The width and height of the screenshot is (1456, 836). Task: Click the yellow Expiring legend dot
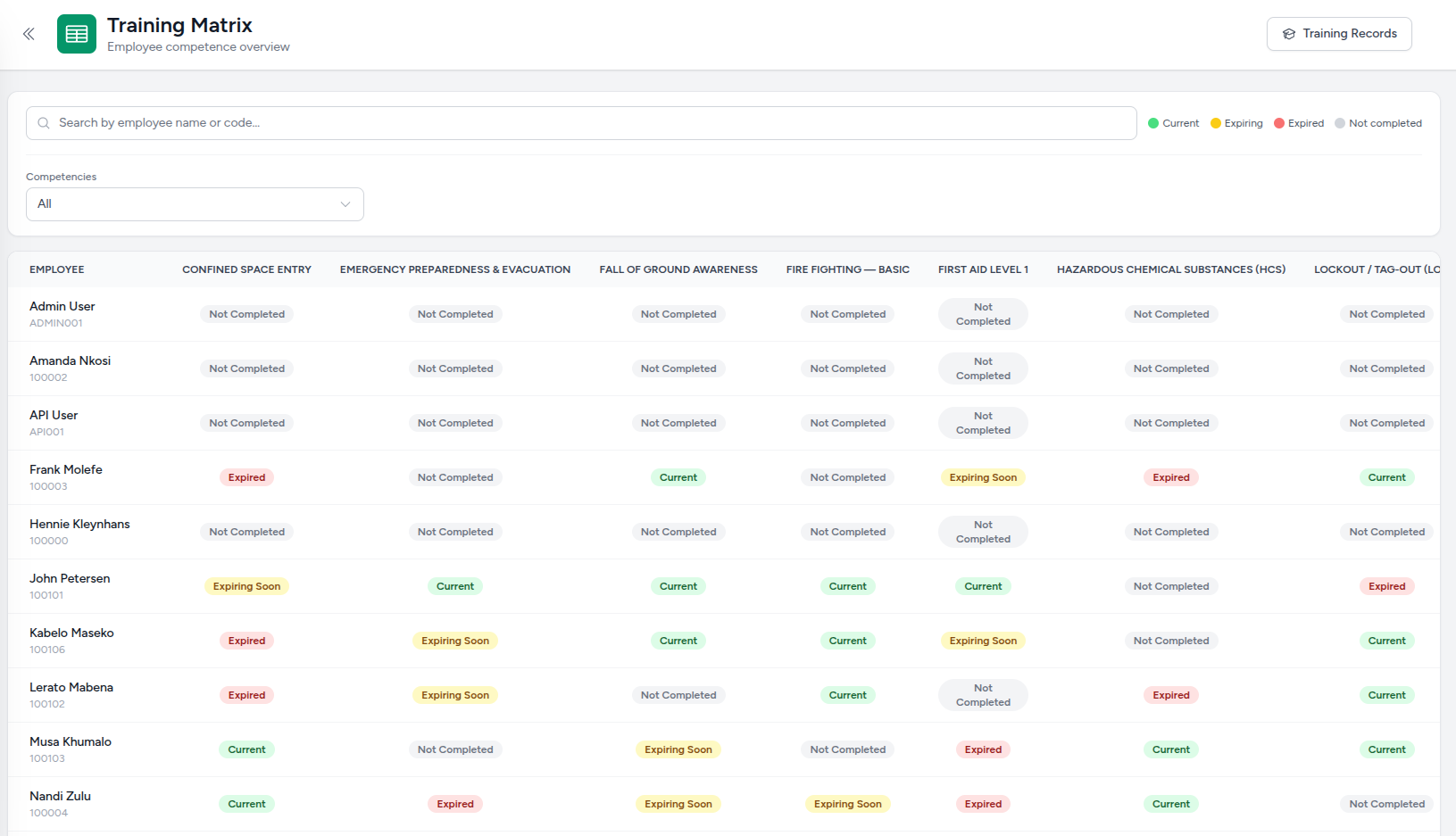point(1216,123)
